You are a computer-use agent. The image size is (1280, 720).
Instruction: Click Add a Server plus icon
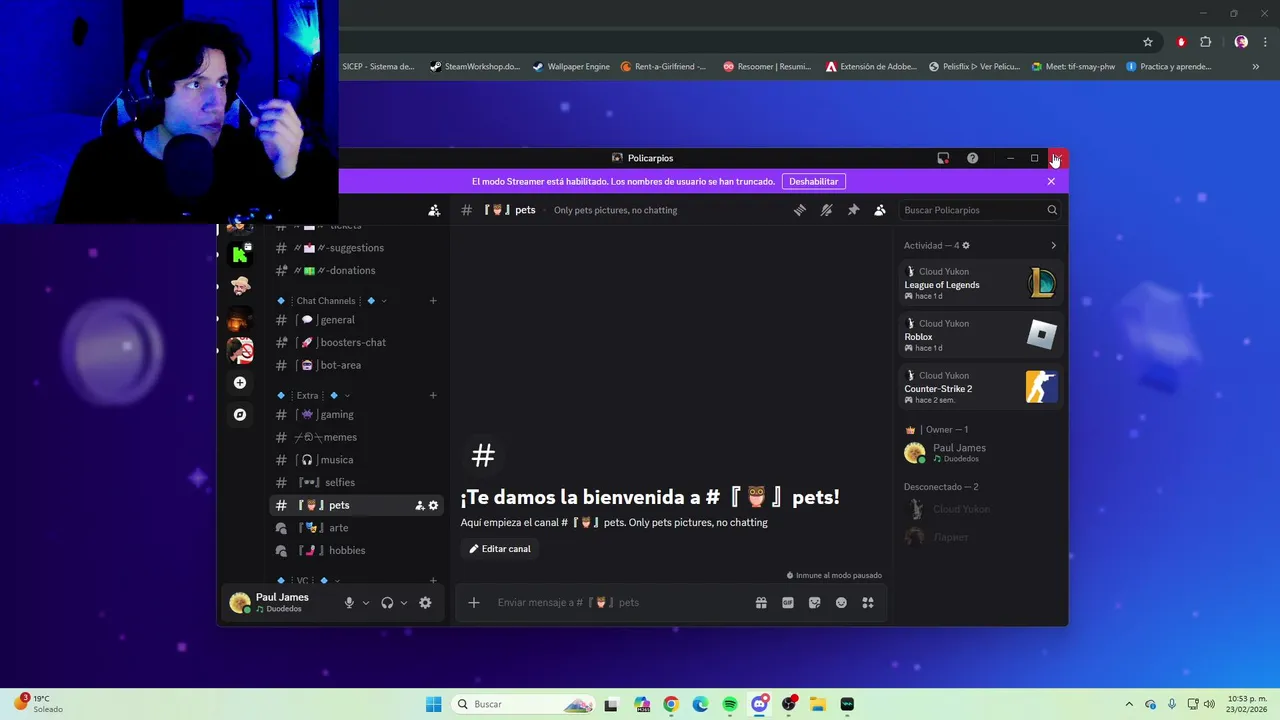tap(240, 383)
